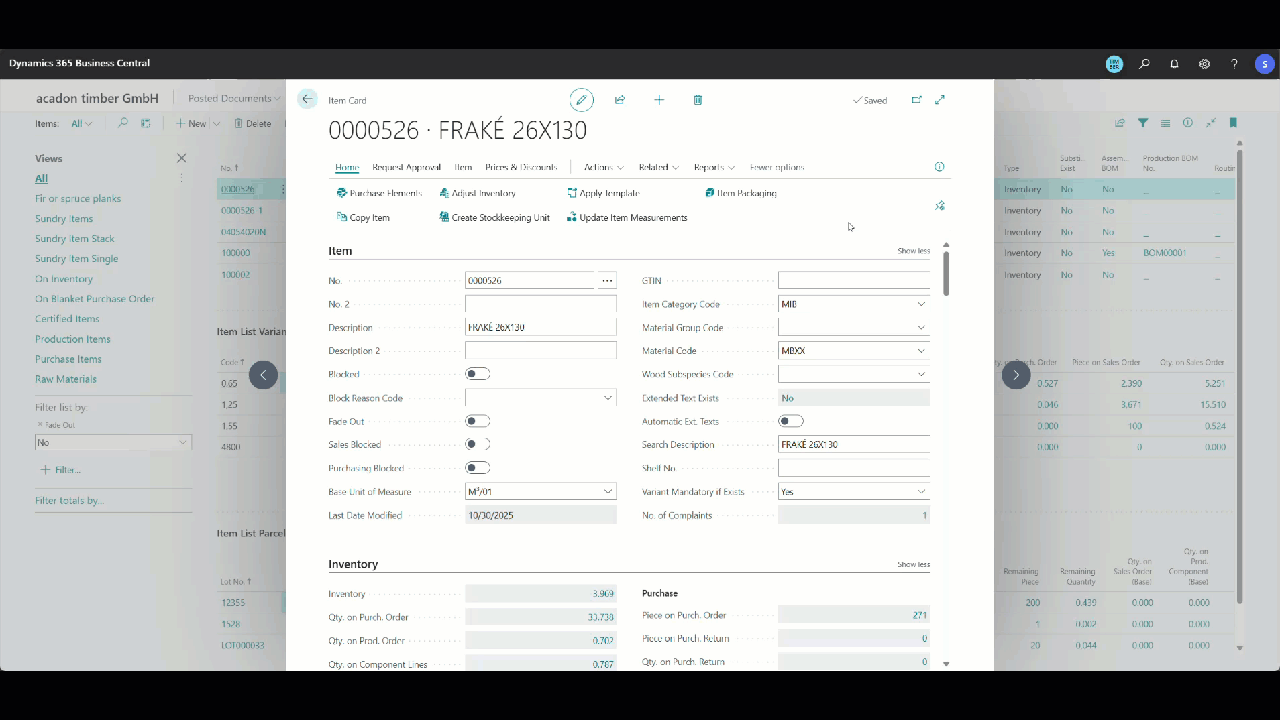Toggle the Blocked switch
This screenshot has width=1280, height=720.
tap(477, 374)
